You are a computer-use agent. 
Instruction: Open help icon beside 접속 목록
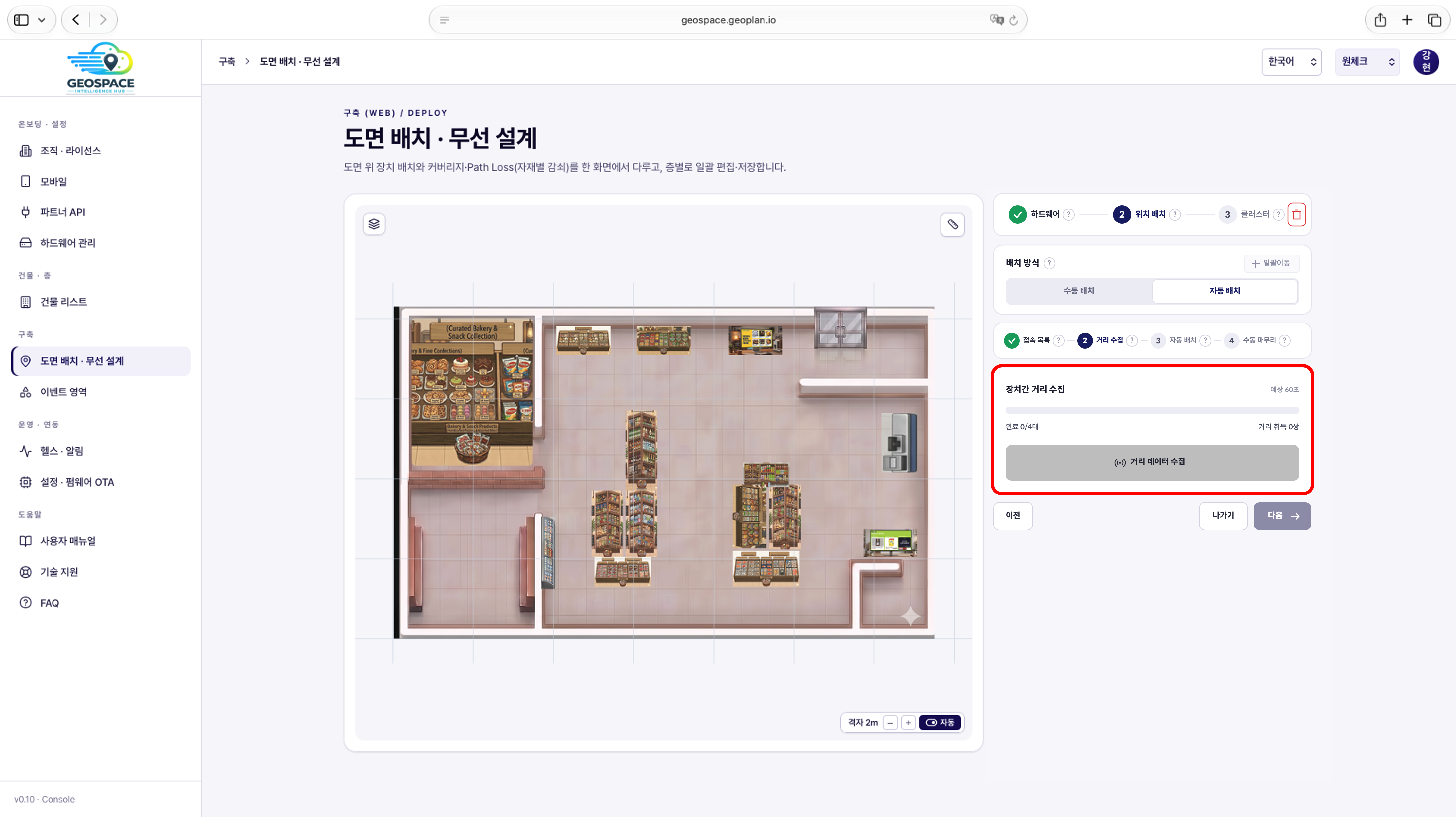(1059, 340)
